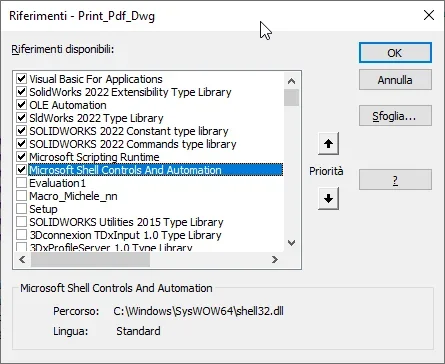Screen dimensions: 445x364
Task: Select 'SldWorks 2022 Type Library' row text
Action: (96, 118)
